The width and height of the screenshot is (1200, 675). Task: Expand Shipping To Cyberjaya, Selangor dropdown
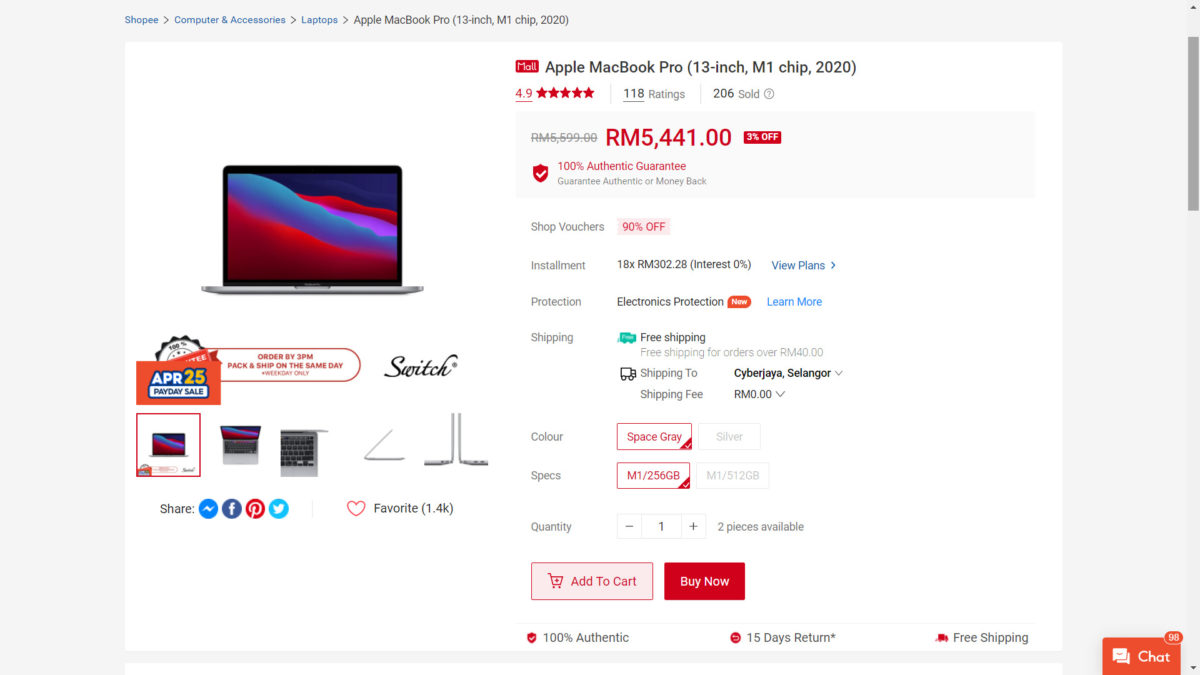[788, 373]
